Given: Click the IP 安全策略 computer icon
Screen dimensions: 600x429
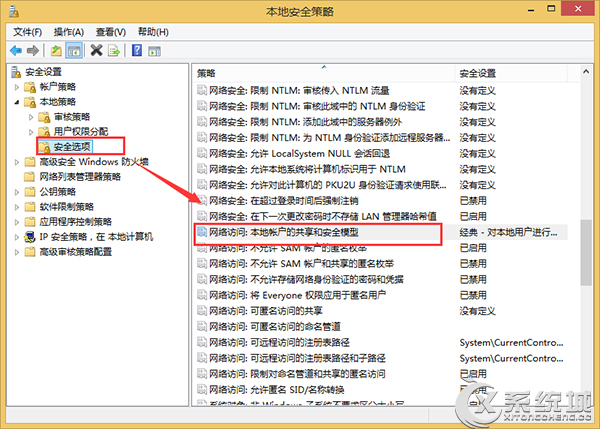Looking at the screenshot, I should (x=30, y=237).
